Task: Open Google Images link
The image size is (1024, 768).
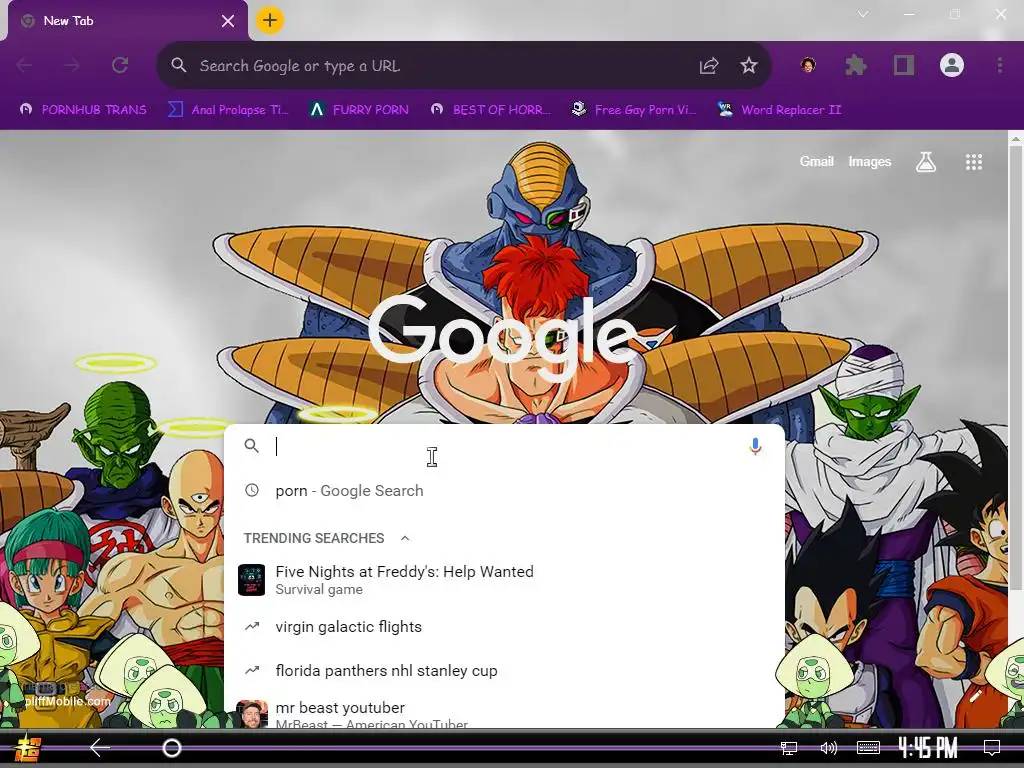Action: [x=869, y=161]
